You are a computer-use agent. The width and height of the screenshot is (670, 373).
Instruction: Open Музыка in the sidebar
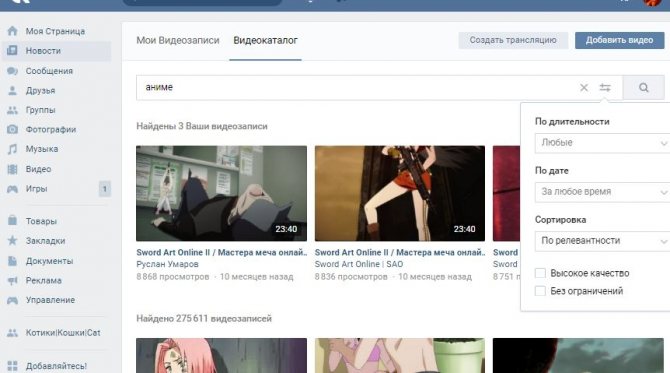coord(42,149)
